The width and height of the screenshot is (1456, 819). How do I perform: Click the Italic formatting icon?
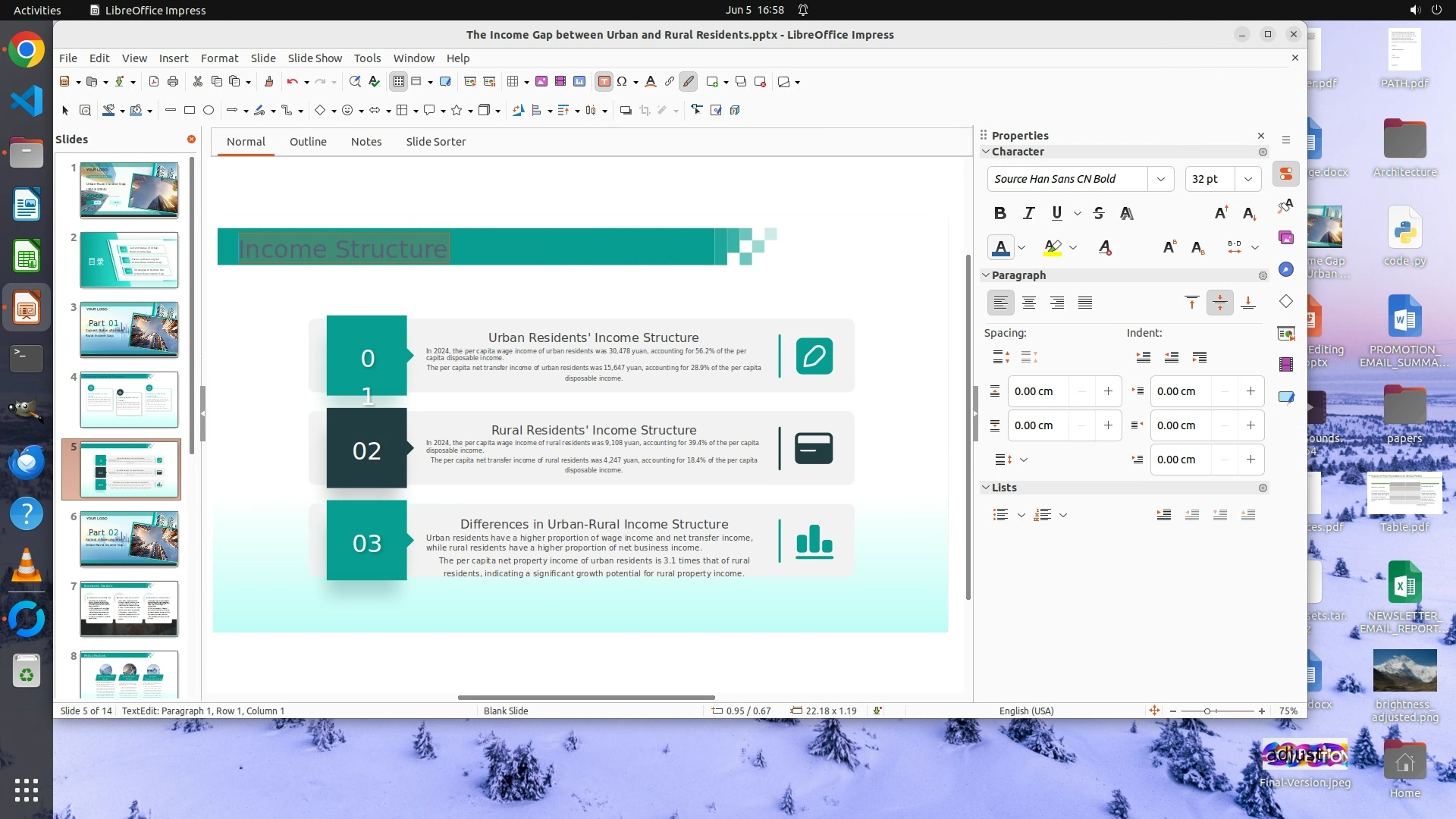[x=1028, y=214]
